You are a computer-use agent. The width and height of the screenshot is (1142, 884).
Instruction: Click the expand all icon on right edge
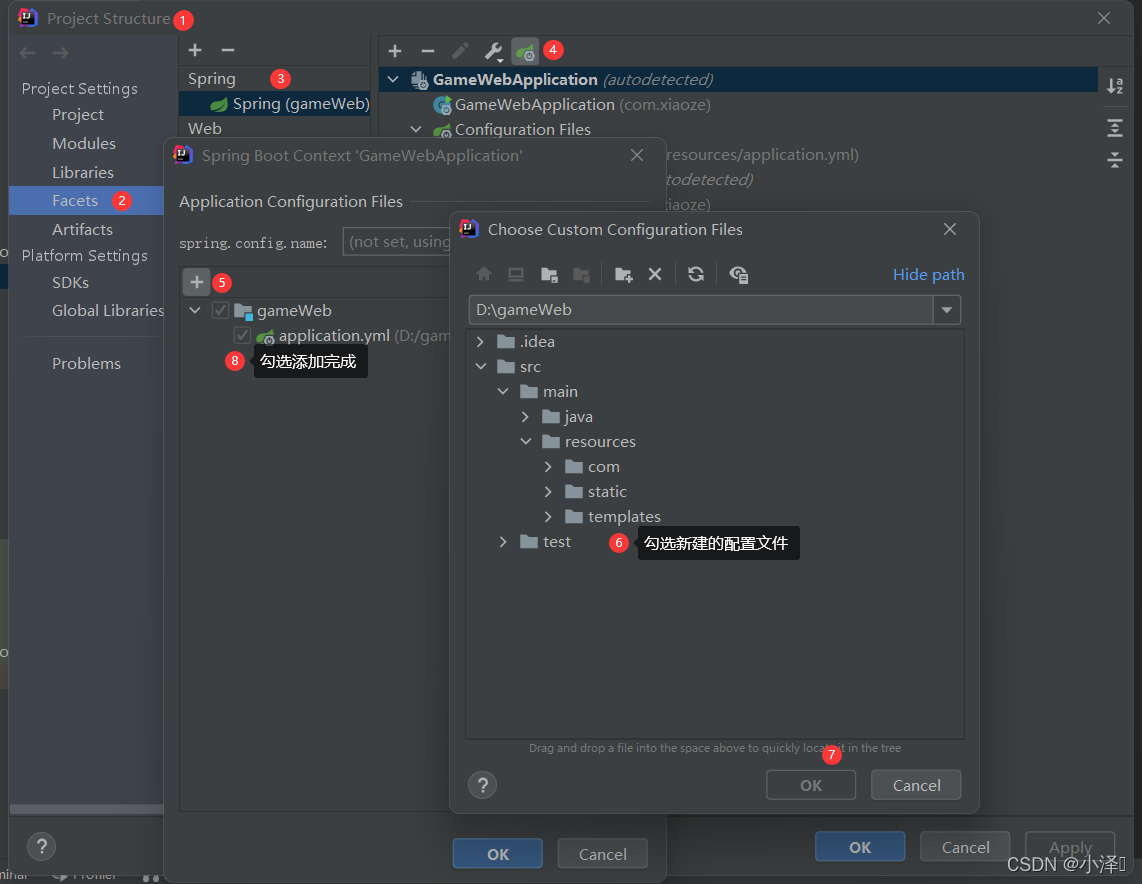(x=1114, y=128)
